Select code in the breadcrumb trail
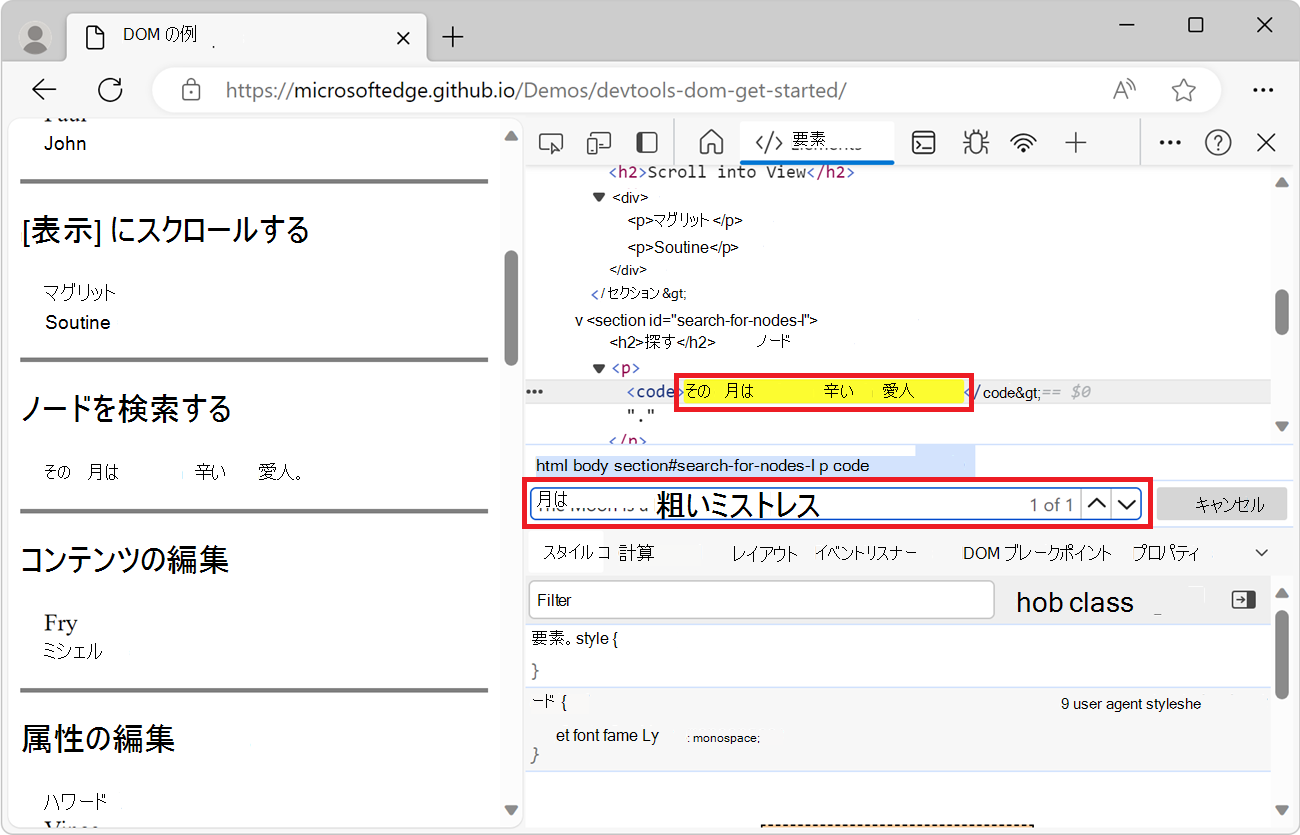This screenshot has width=1300, height=835. pyautogui.click(x=850, y=466)
